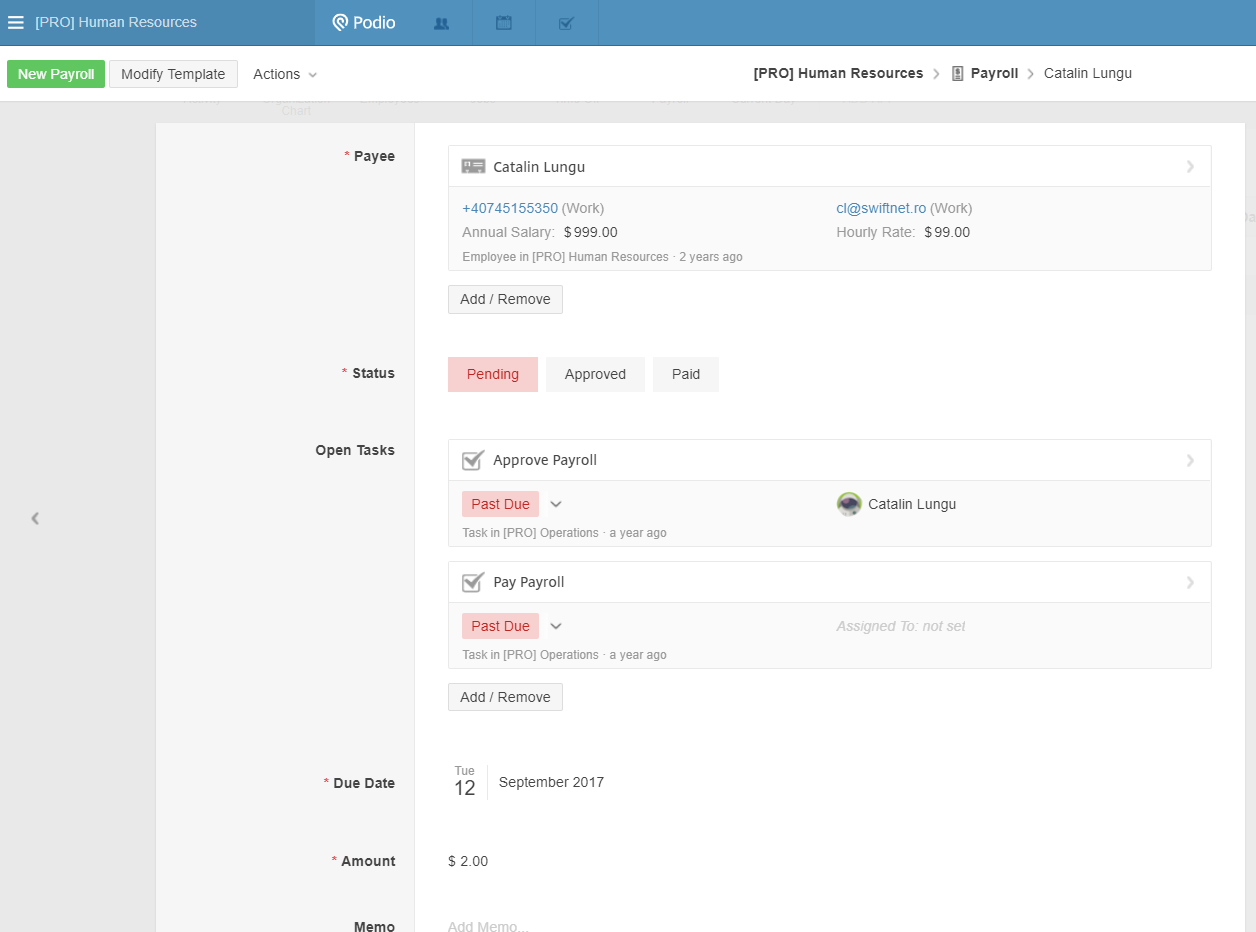Screen dimensions: 1256x932
Task: Click Add / Remove under Open Tasks
Action: click(x=505, y=697)
